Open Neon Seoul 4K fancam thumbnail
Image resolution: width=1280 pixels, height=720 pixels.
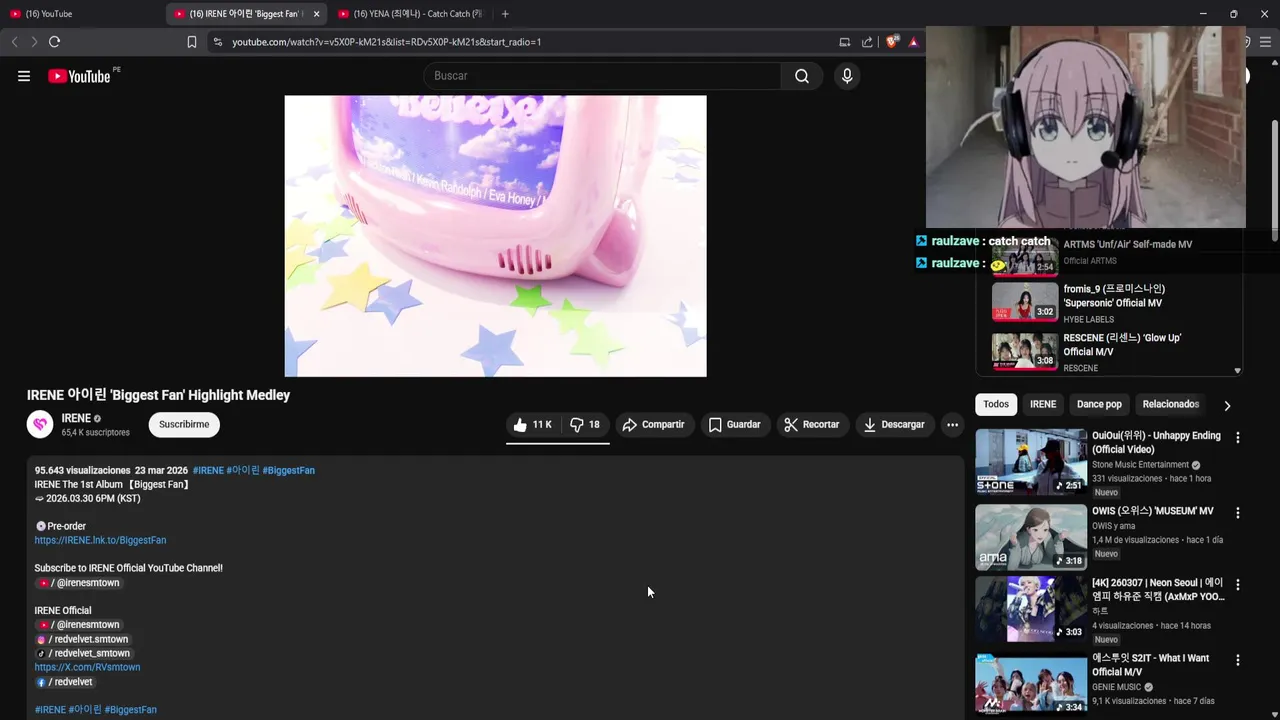click(1031, 609)
